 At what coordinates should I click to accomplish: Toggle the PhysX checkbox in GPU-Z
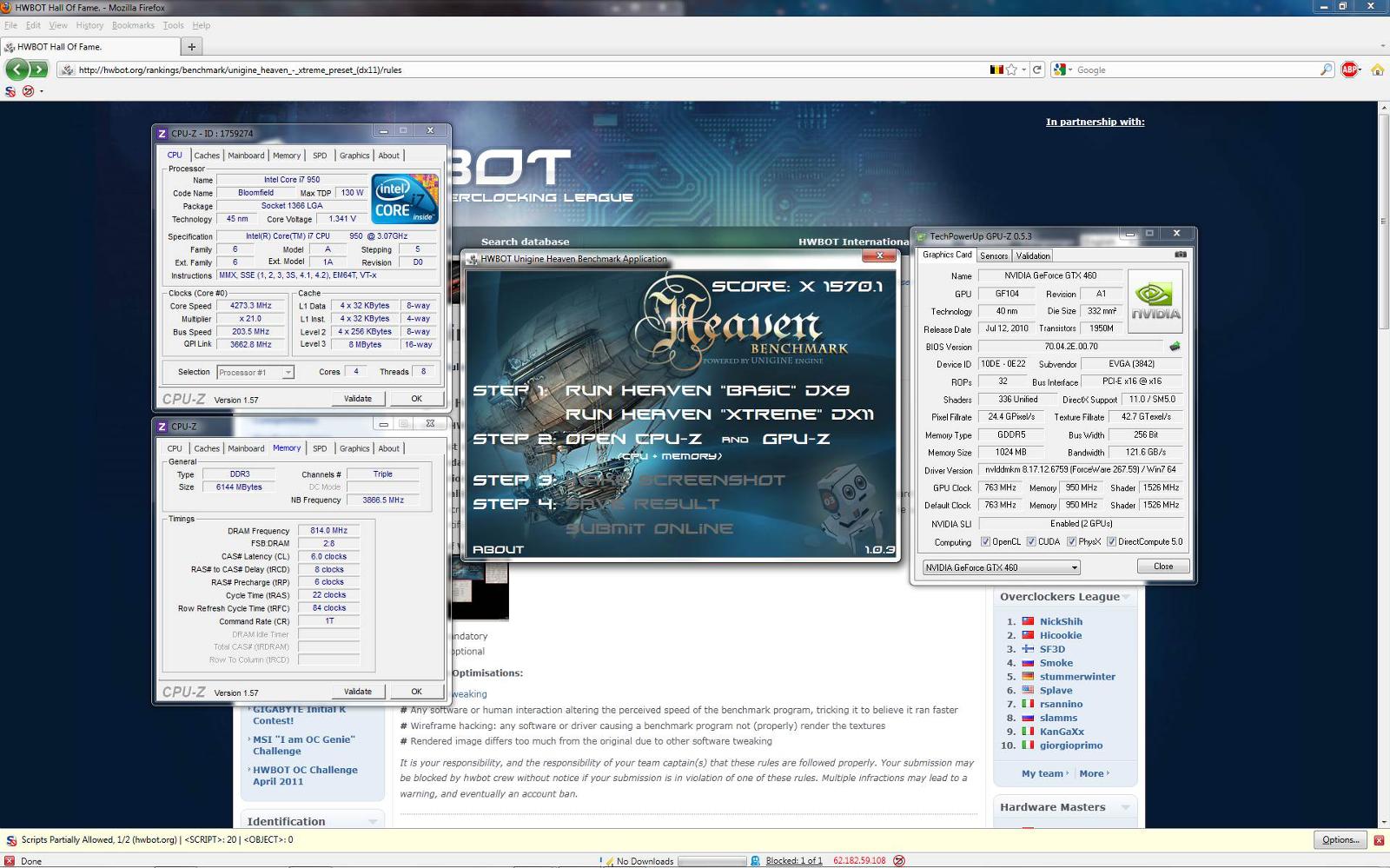(x=1071, y=541)
